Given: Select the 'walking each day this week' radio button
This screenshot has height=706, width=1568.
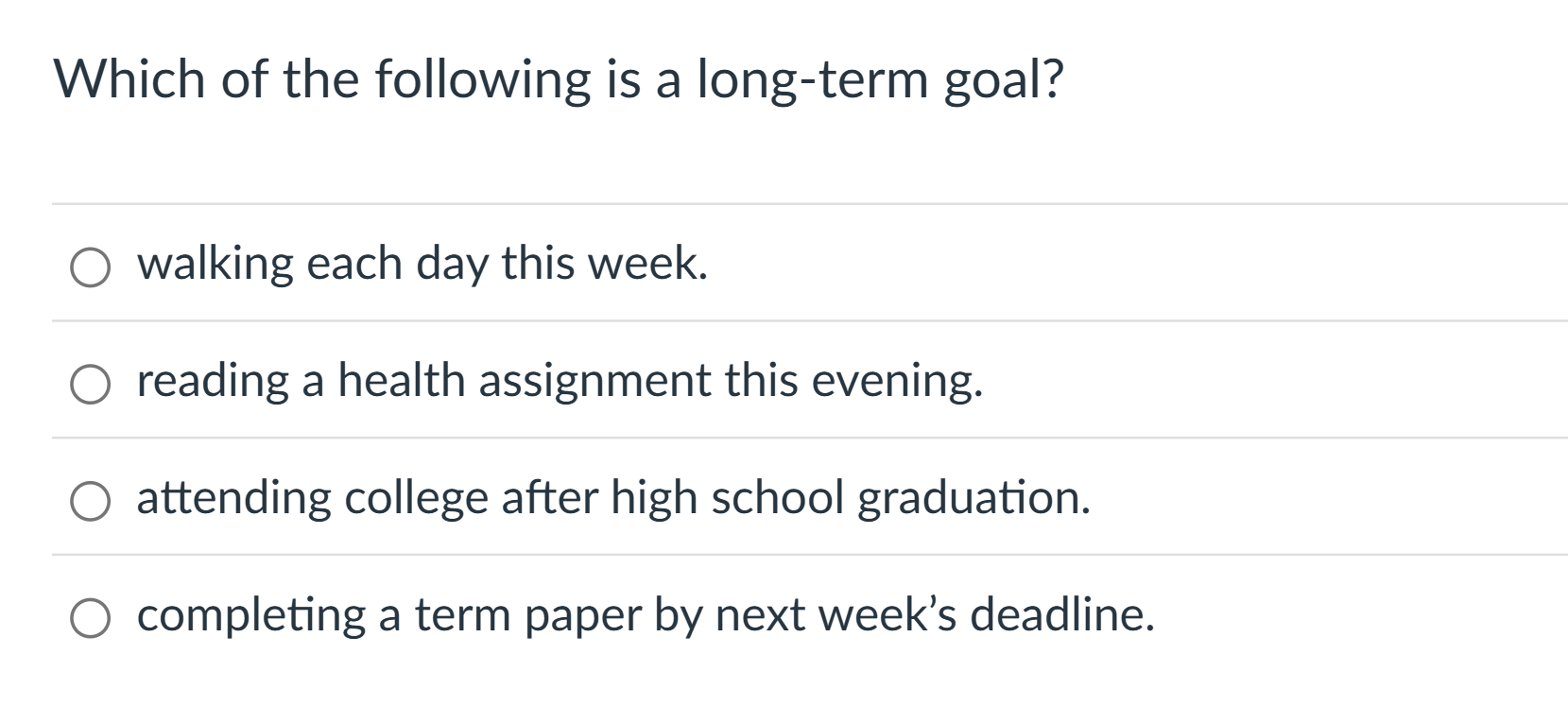Looking at the screenshot, I should [x=90, y=267].
